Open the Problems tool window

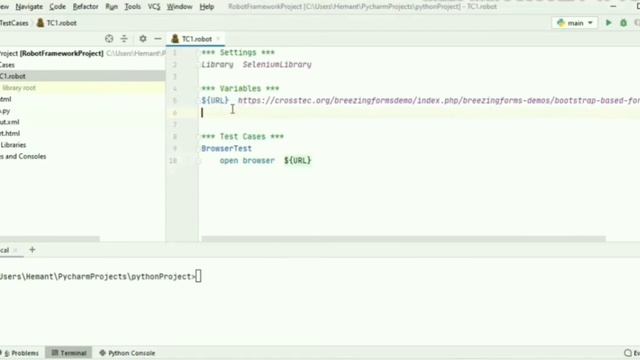(x=21, y=353)
